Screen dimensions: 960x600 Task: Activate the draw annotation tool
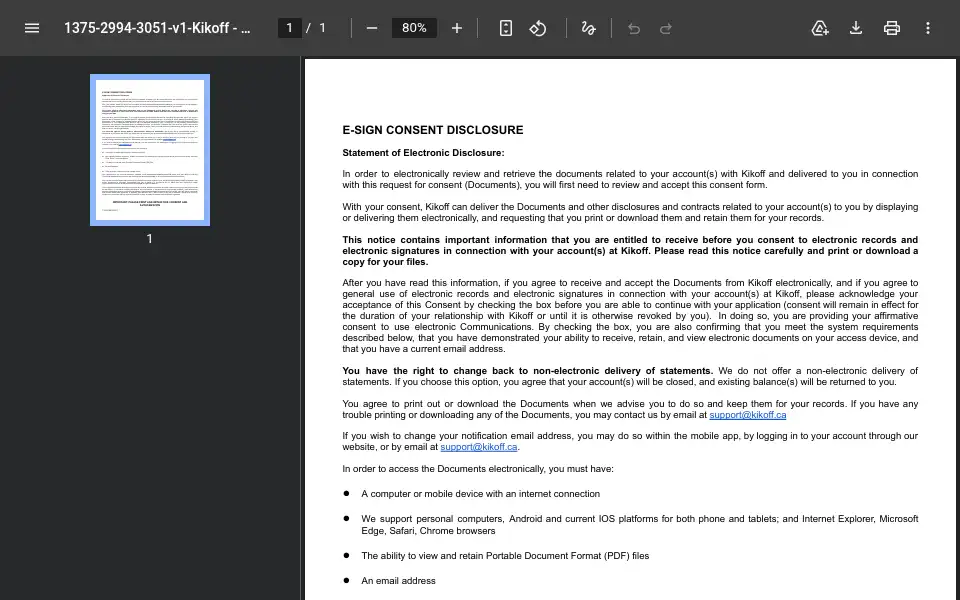click(588, 28)
